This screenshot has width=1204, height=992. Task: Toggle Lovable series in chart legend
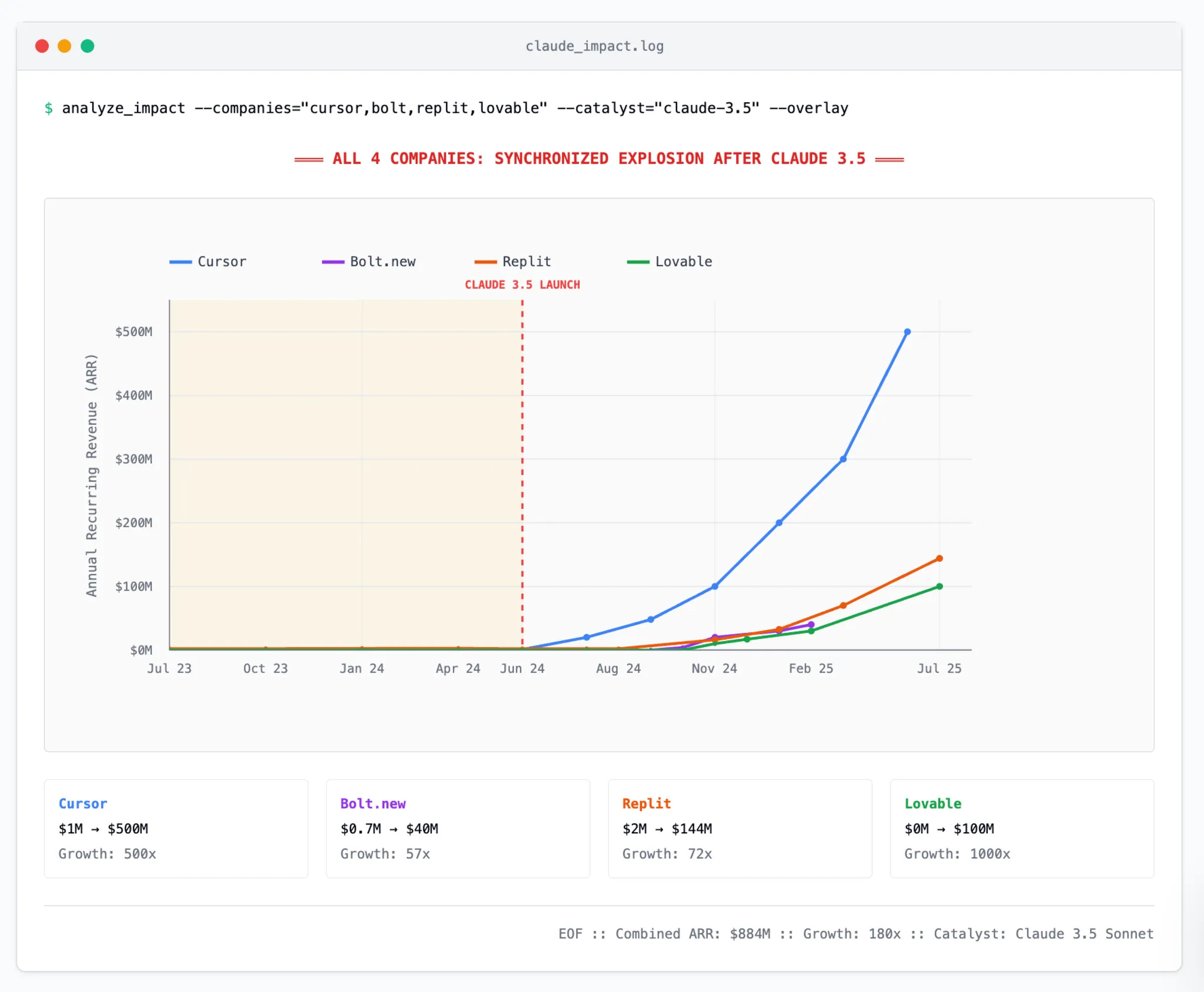coord(683,262)
